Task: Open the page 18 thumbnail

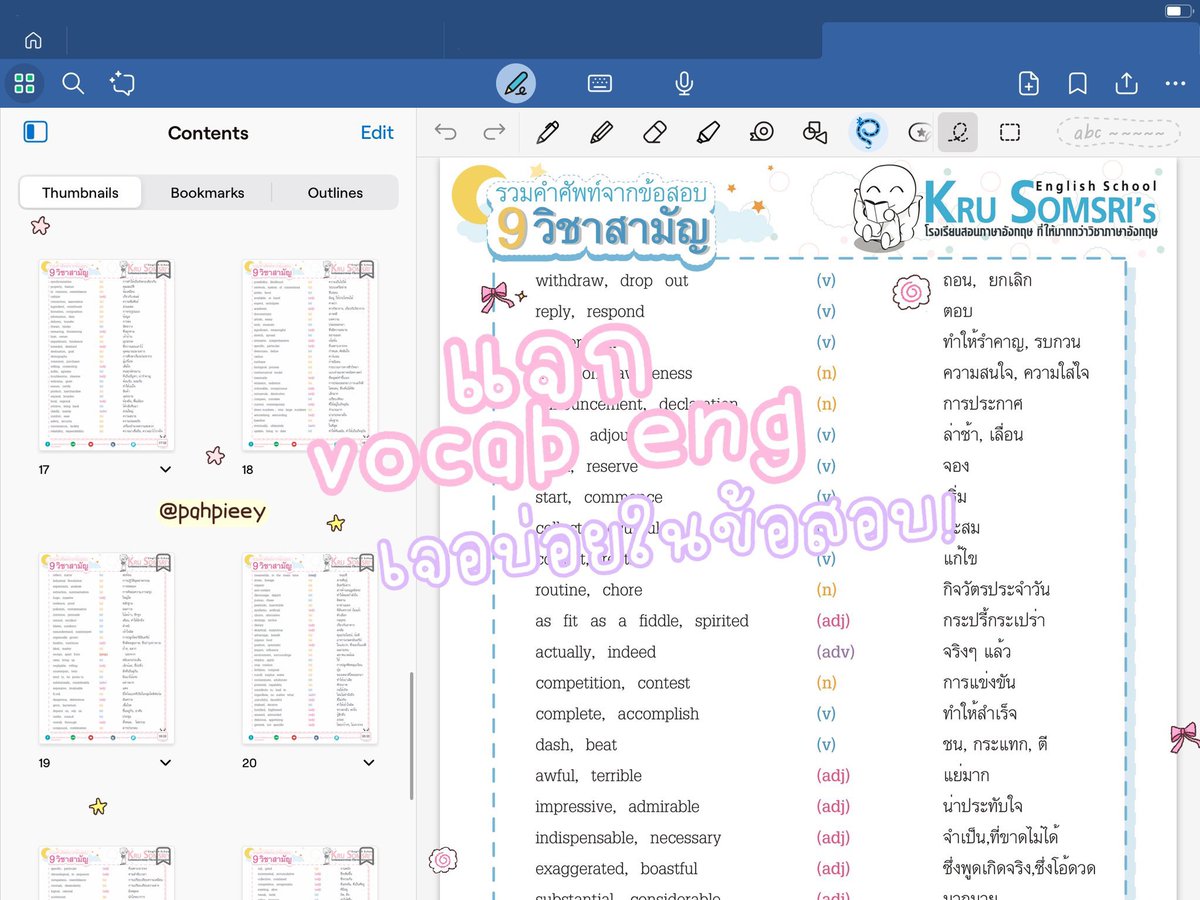Action: (x=309, y=354)
